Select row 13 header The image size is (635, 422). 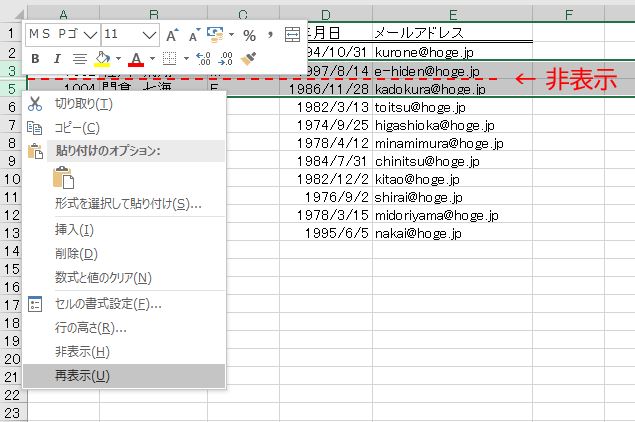pos(12,233)
